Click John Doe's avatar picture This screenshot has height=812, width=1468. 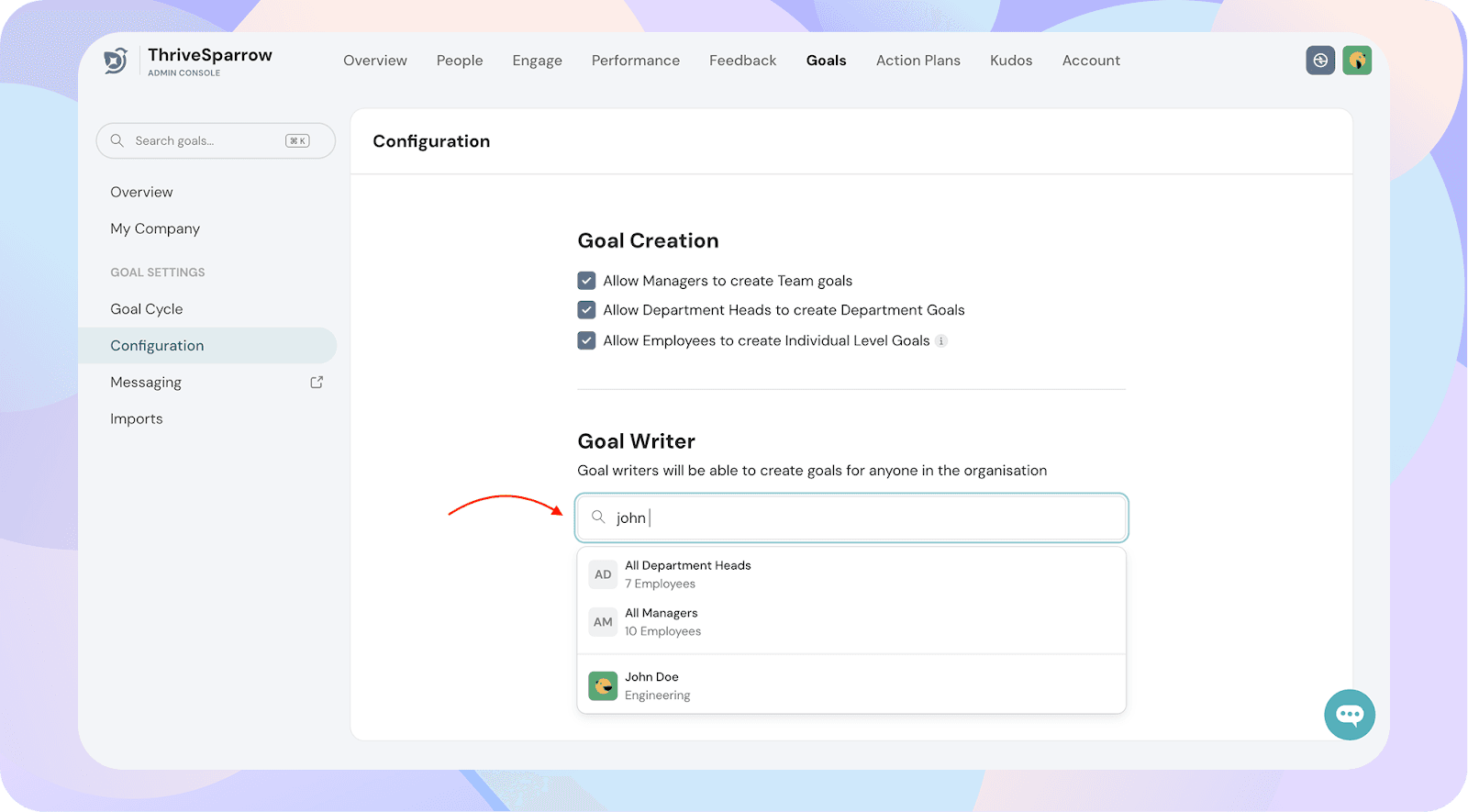603,686
